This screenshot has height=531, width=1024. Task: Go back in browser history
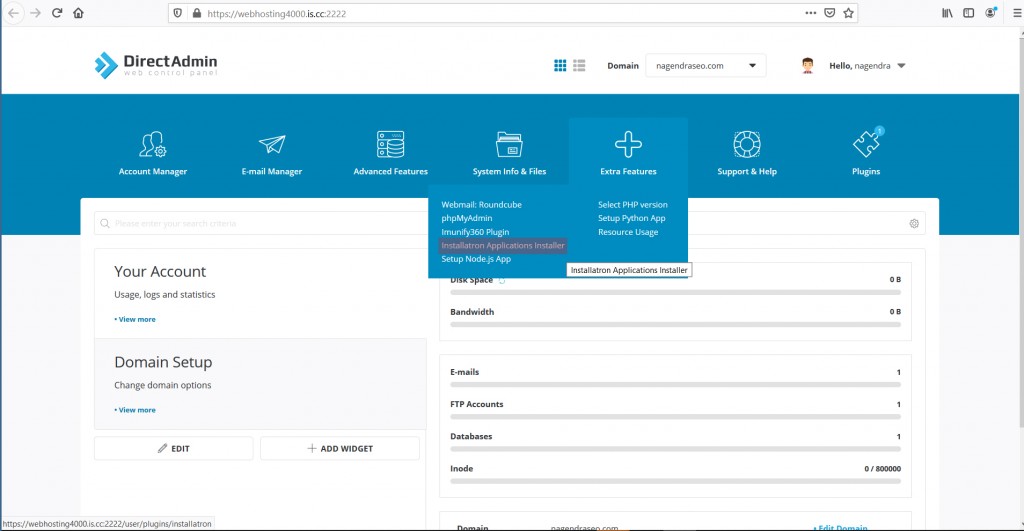click(14, 13)
